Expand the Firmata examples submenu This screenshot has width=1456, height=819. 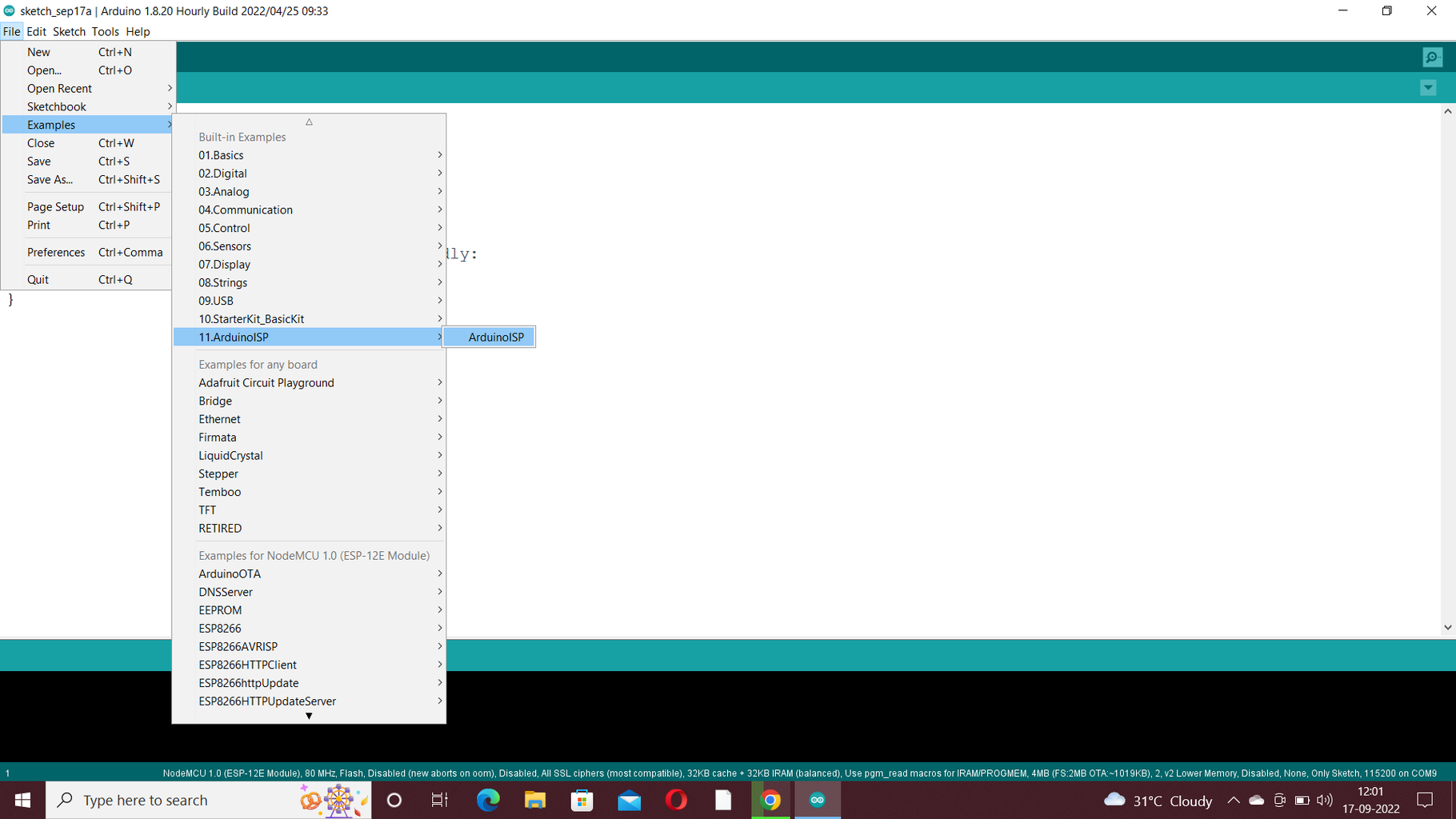(x=309, y=437)
